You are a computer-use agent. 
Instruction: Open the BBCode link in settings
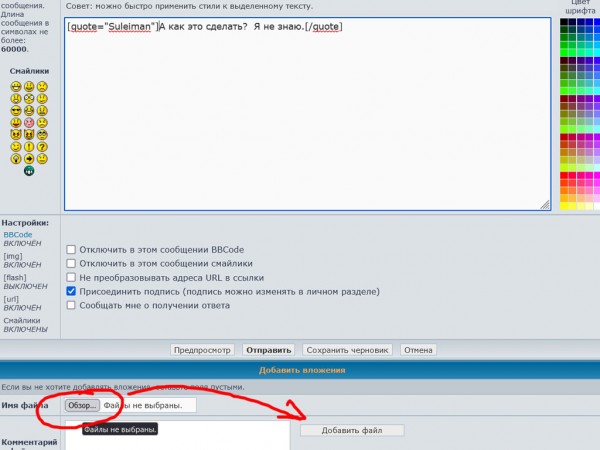coord(17,235)
